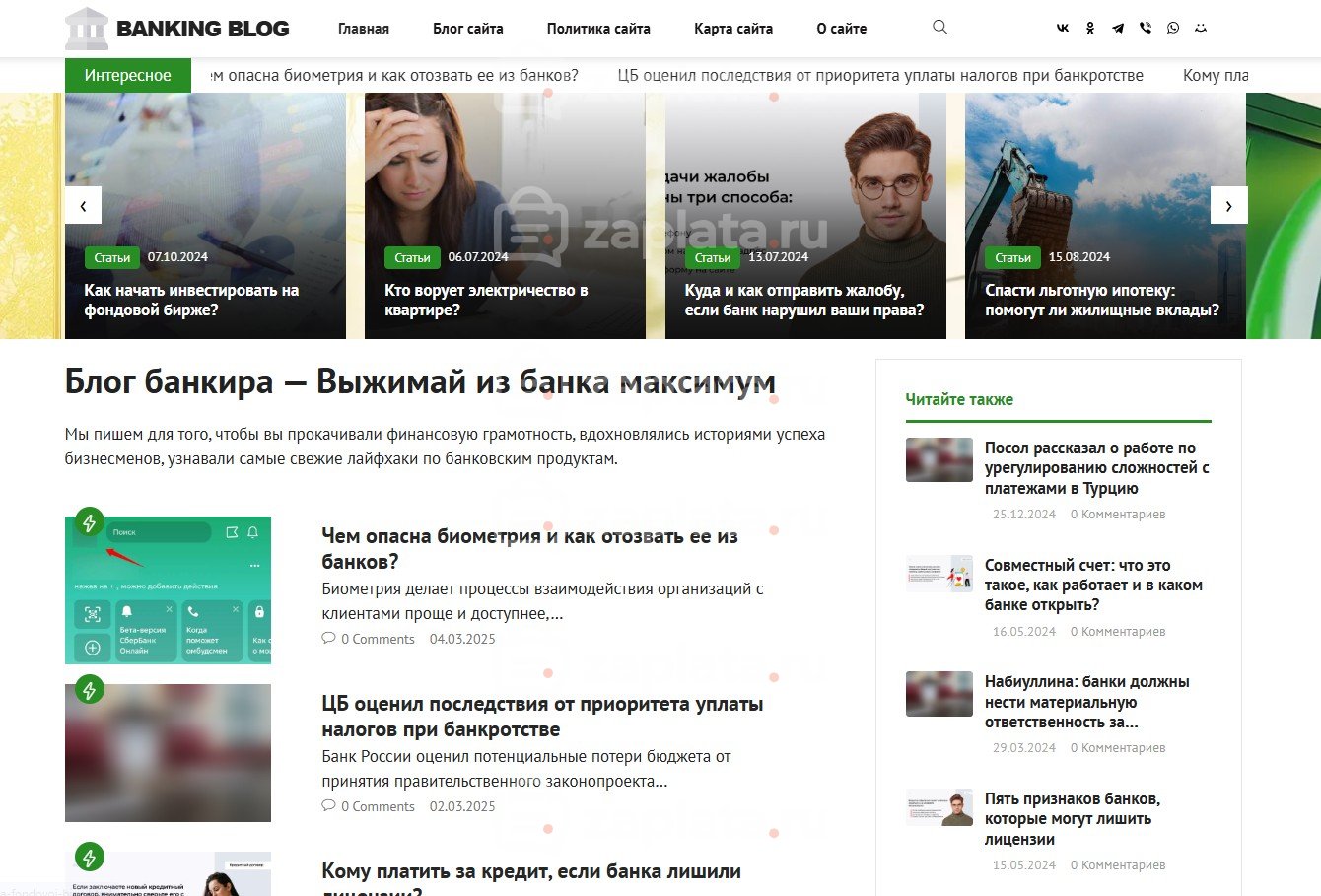The image size is (1321, 896).
Task: Click lightning badge on ЦБ bankruptcy article thumbnail
Action: (x=89, y=690)
